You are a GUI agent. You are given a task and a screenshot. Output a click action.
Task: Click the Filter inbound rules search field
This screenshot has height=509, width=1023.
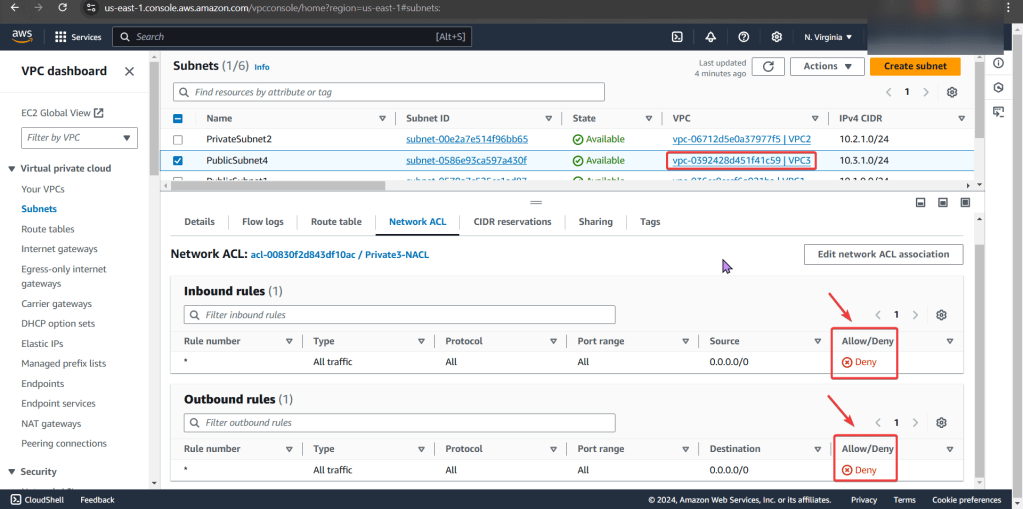click(399, 315)
